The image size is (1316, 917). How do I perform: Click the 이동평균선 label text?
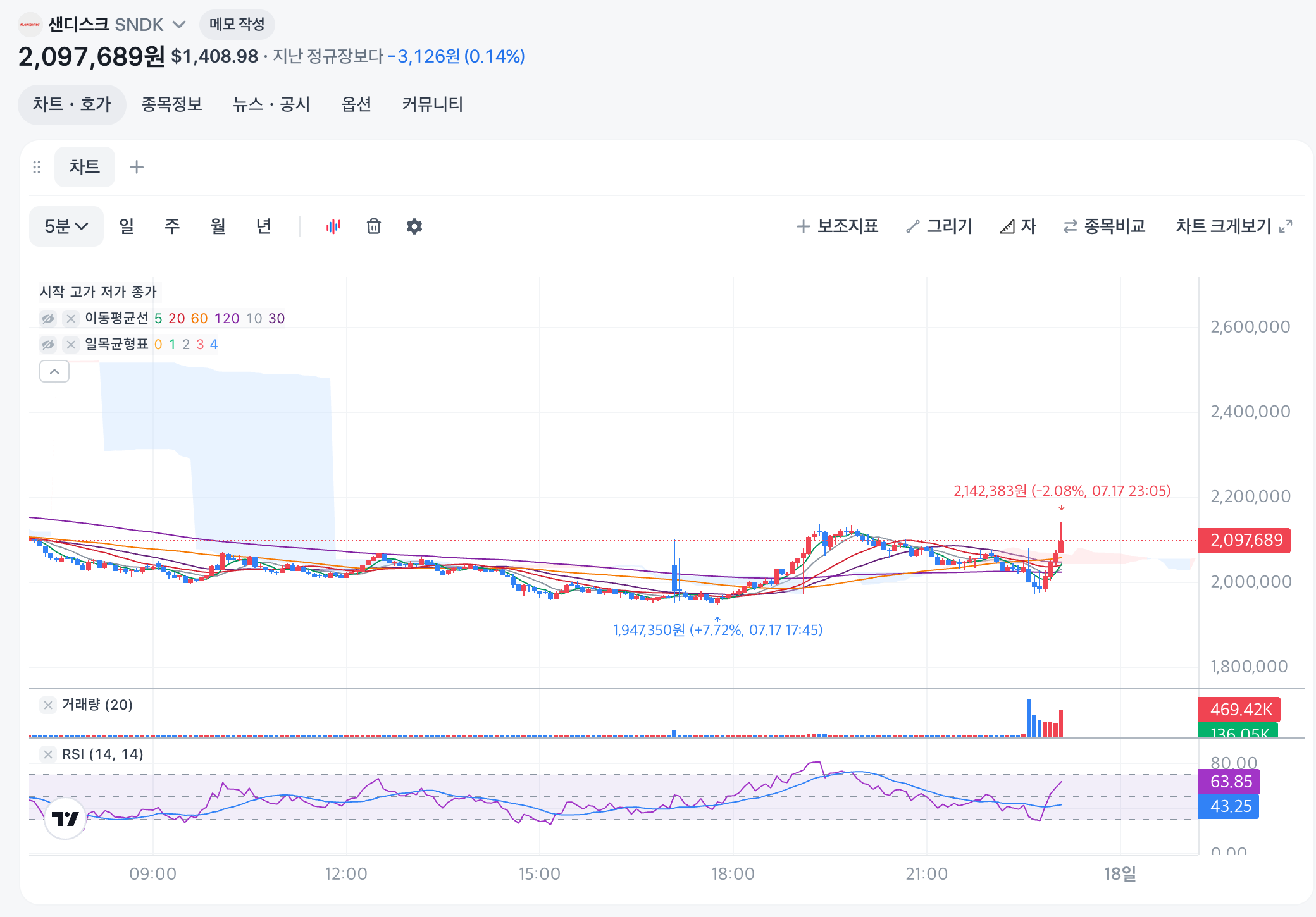click(x=116, y=318)
